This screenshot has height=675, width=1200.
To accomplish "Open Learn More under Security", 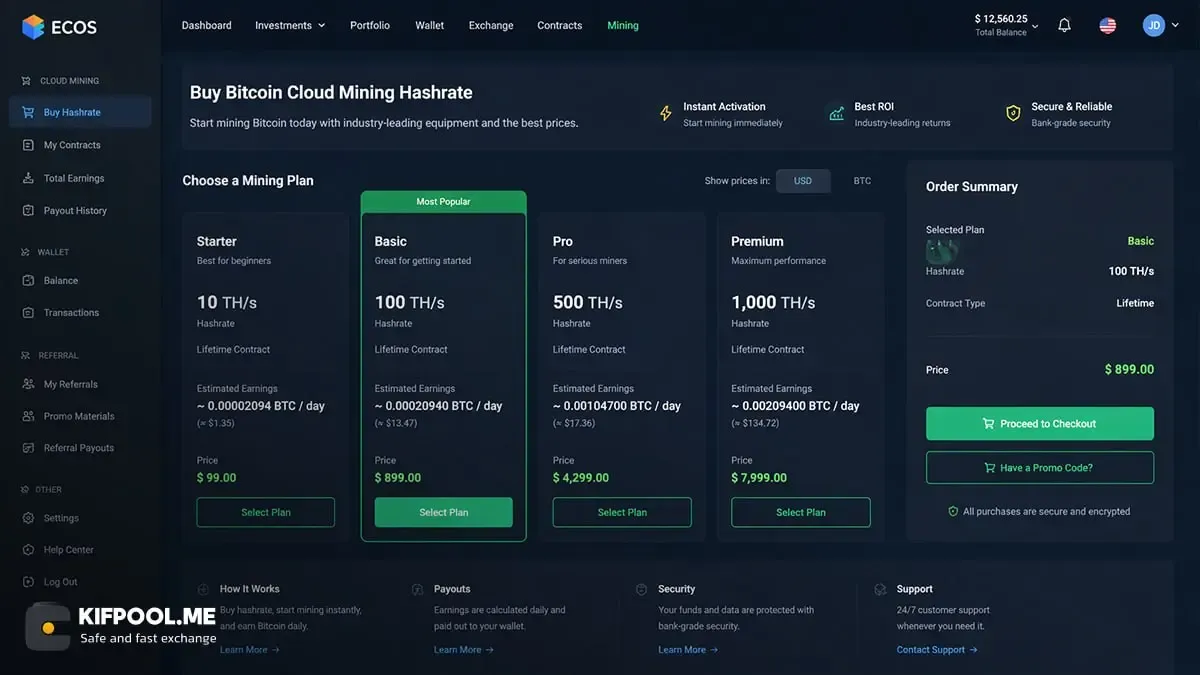I will tap(688, 650).
